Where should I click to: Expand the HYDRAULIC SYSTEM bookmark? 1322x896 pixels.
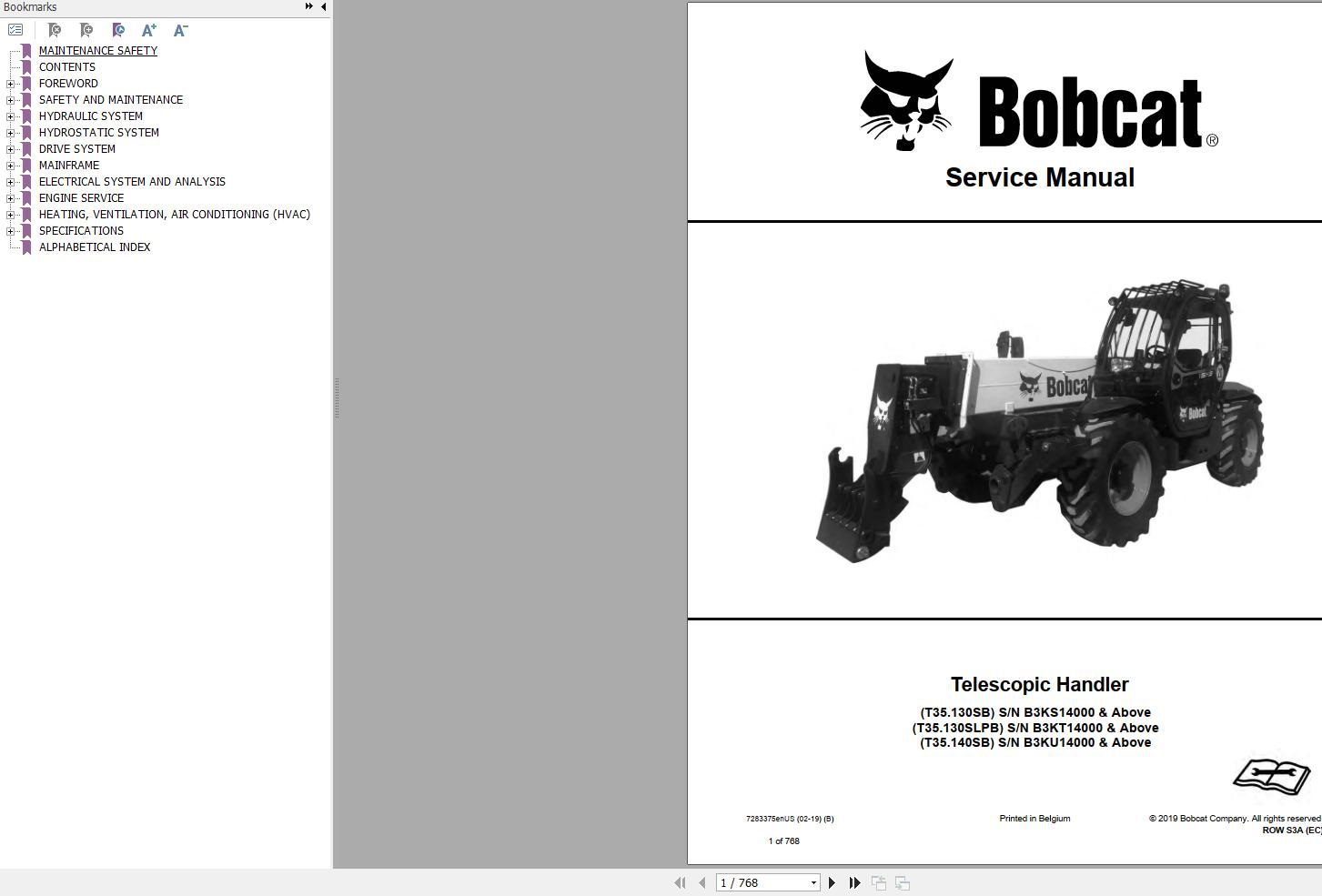(x=9, y=116)
